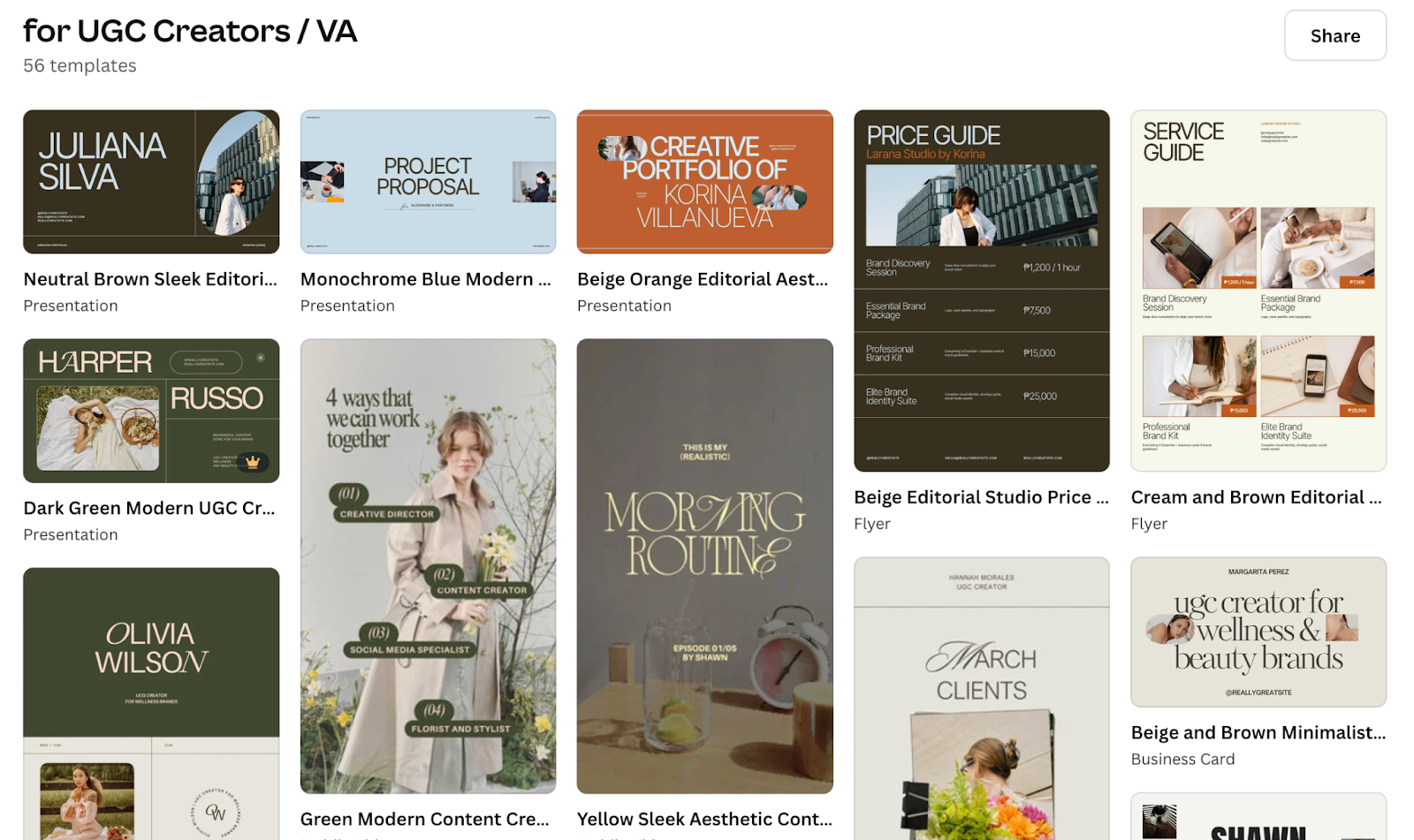Viewport: 1414px width, 840px height.
Task: Click the 'Beige Orange Editorial Aest...' title
Action: click(703, 279)
